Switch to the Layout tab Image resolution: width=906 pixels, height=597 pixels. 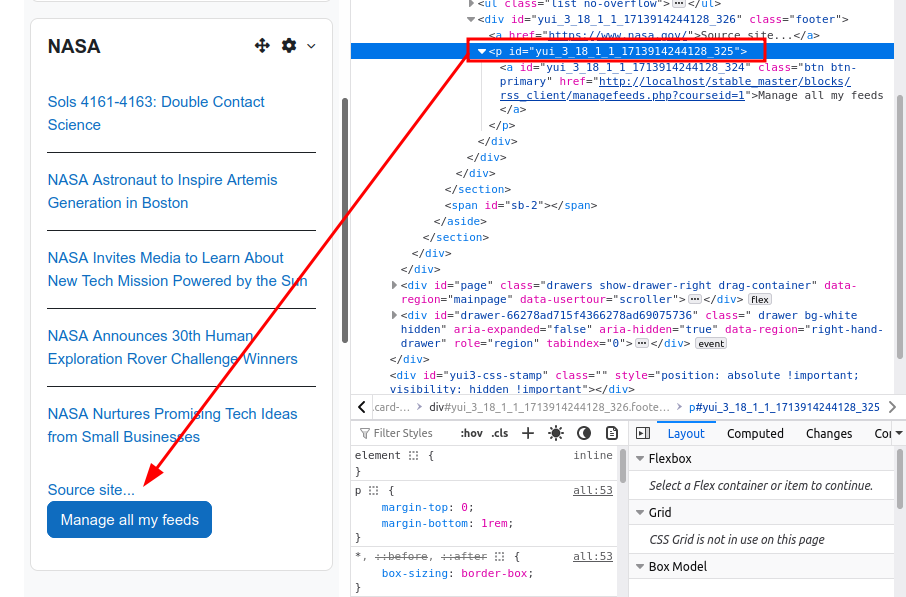click(686, 433)
